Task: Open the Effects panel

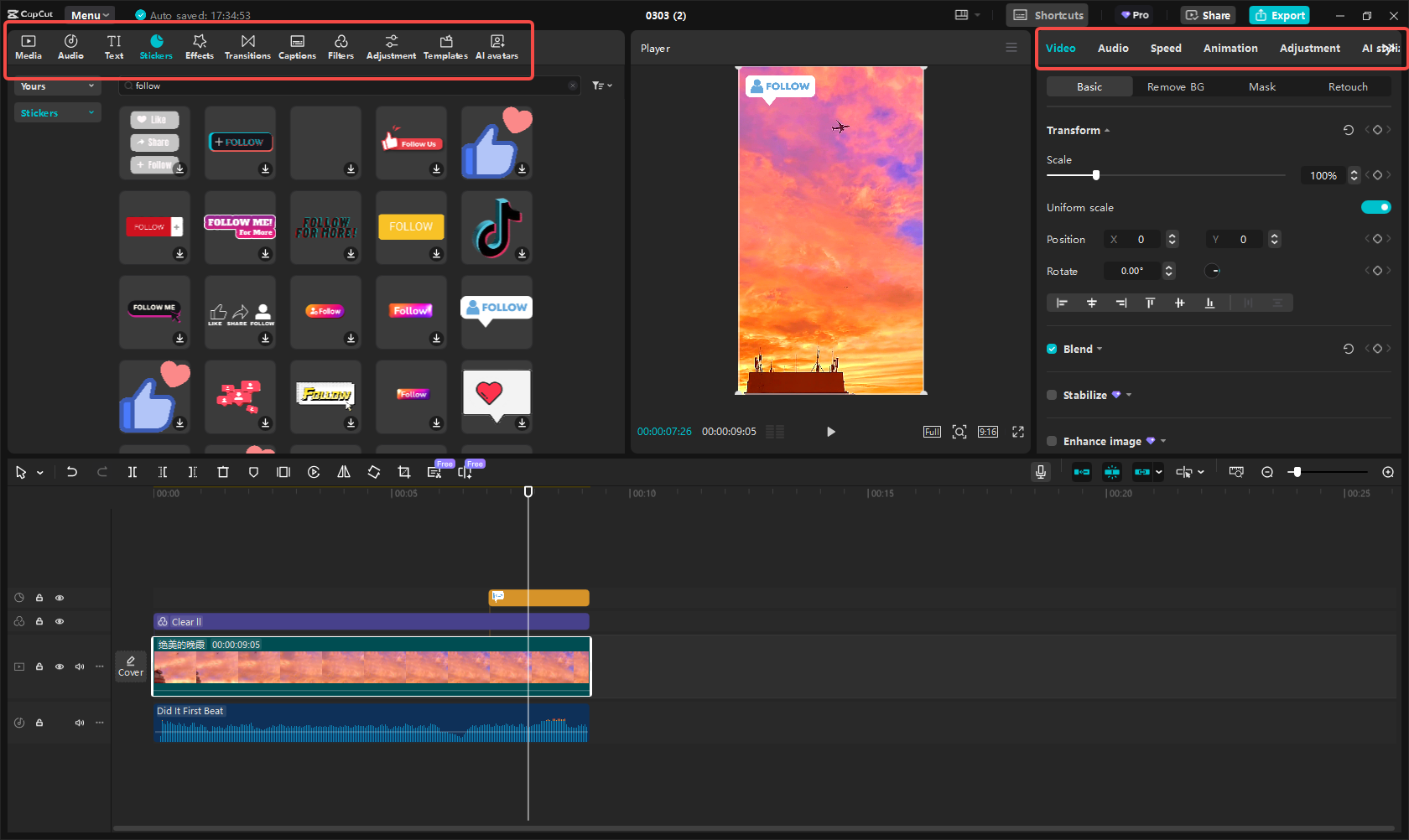Action: pyautogui.click(x=199, y=47)
